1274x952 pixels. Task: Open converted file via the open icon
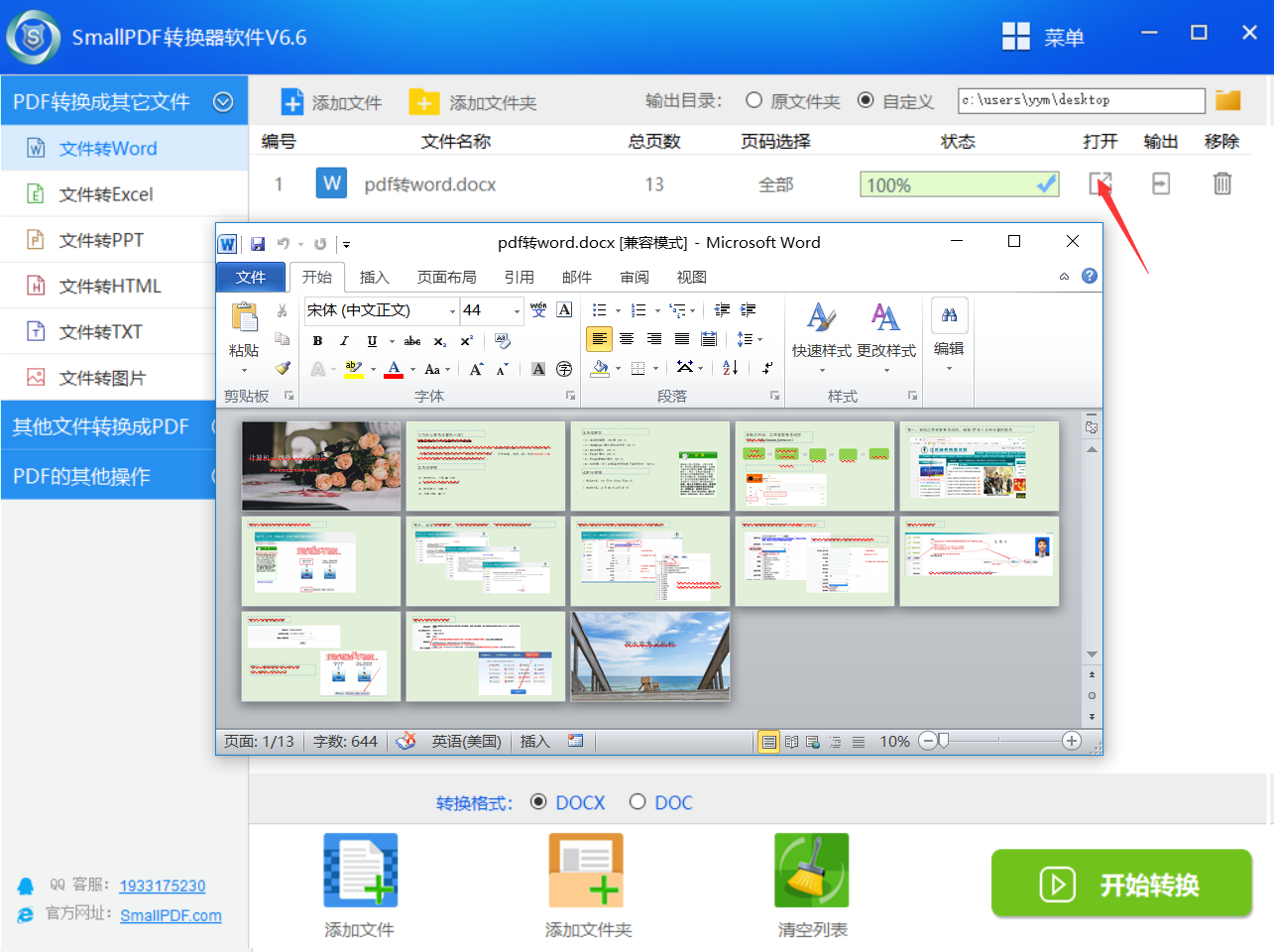pyautogui.click(x=1100, y=183)
